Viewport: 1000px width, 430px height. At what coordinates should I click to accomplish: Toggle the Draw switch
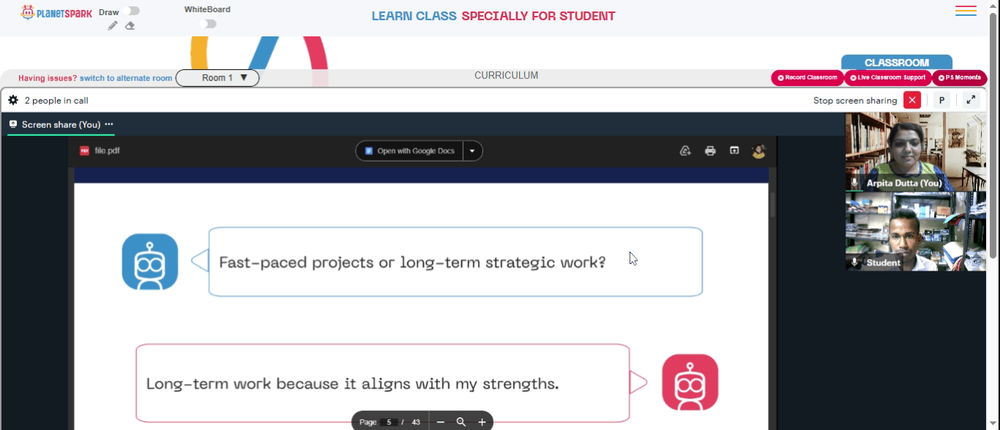133,11
